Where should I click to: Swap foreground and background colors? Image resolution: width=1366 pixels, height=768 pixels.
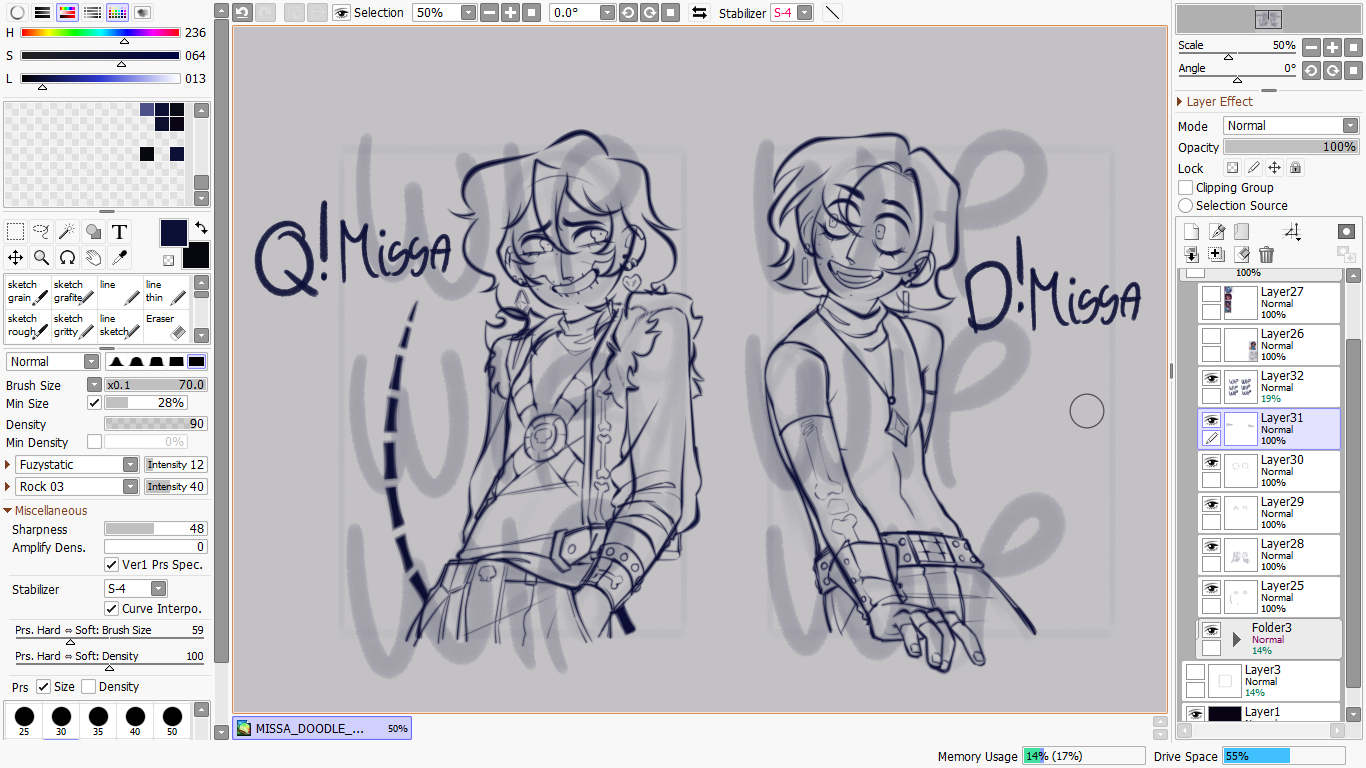[201, 227]
